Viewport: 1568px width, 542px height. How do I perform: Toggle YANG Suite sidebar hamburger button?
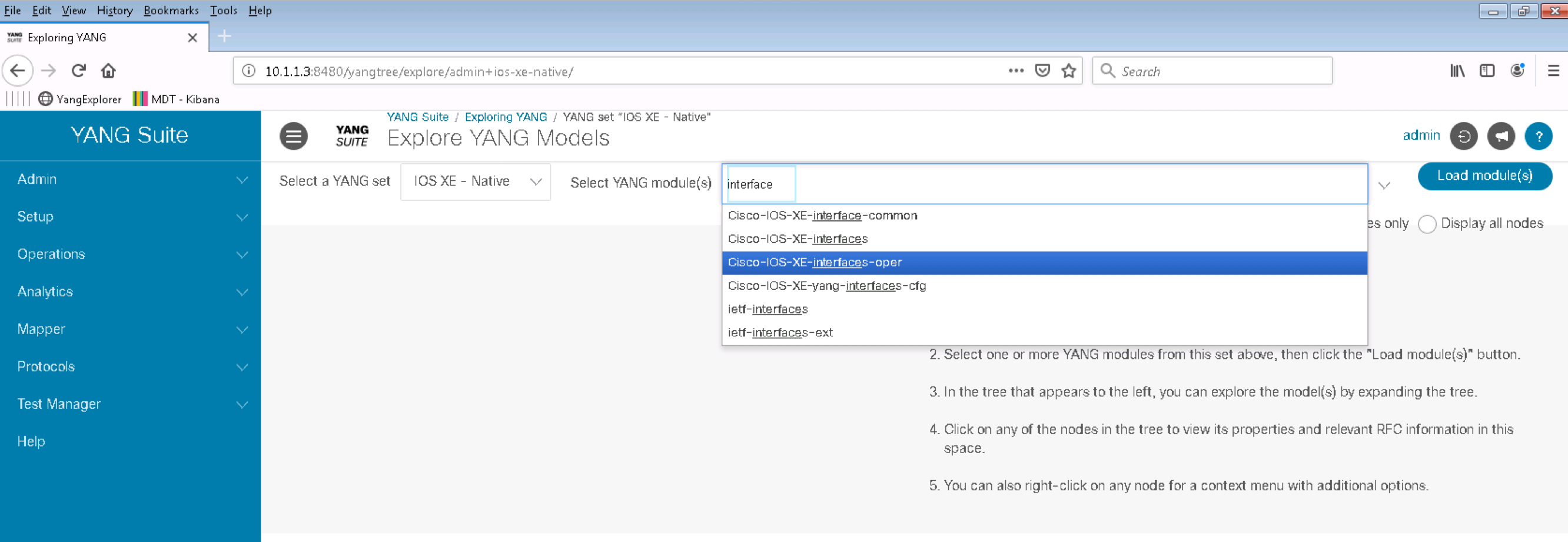(293, 136)
